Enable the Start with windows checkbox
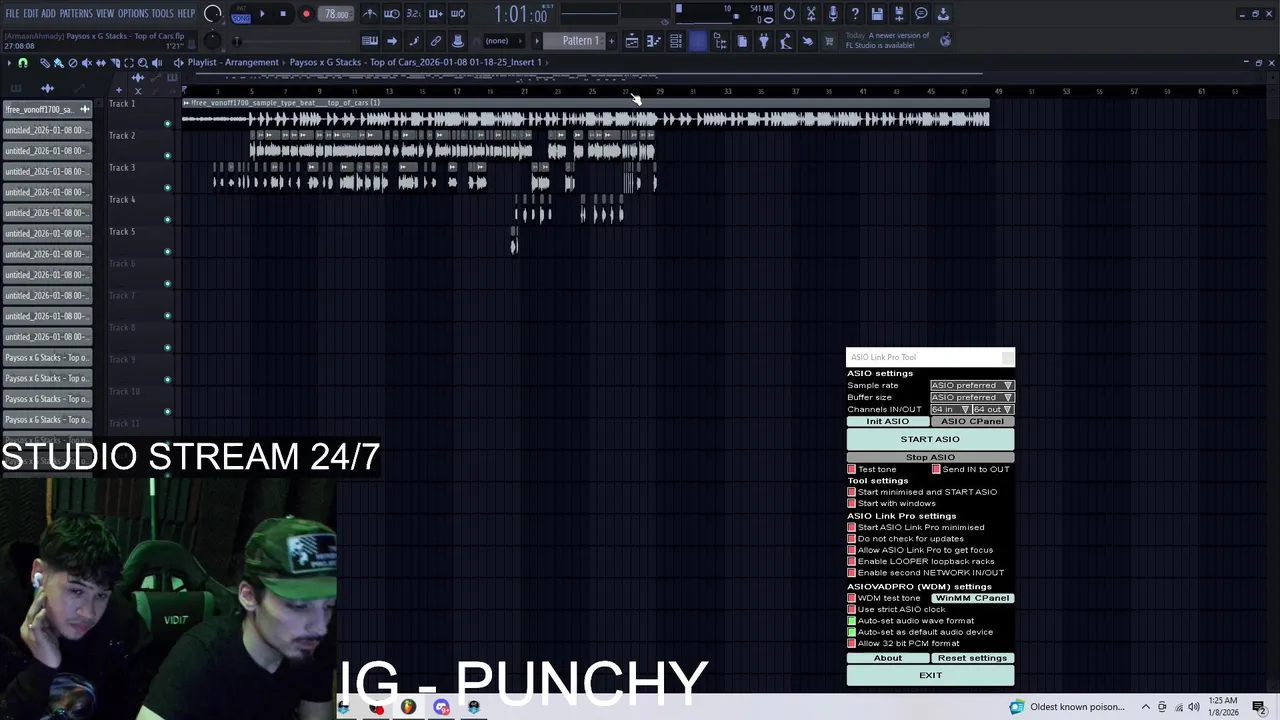Screen dimensions: 1280x720 [x=852, y=503]
